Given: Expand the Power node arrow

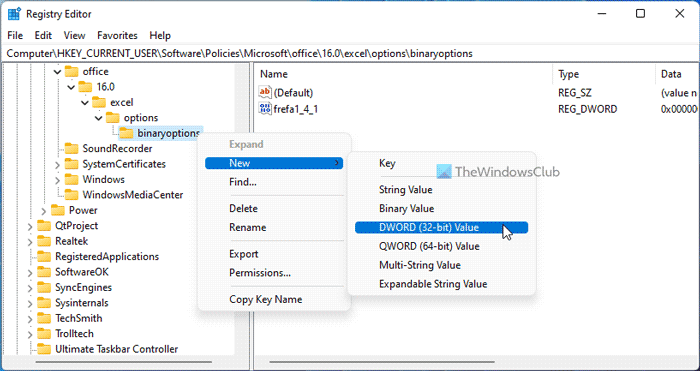Looking at the screenshot, I should point(43,211).
